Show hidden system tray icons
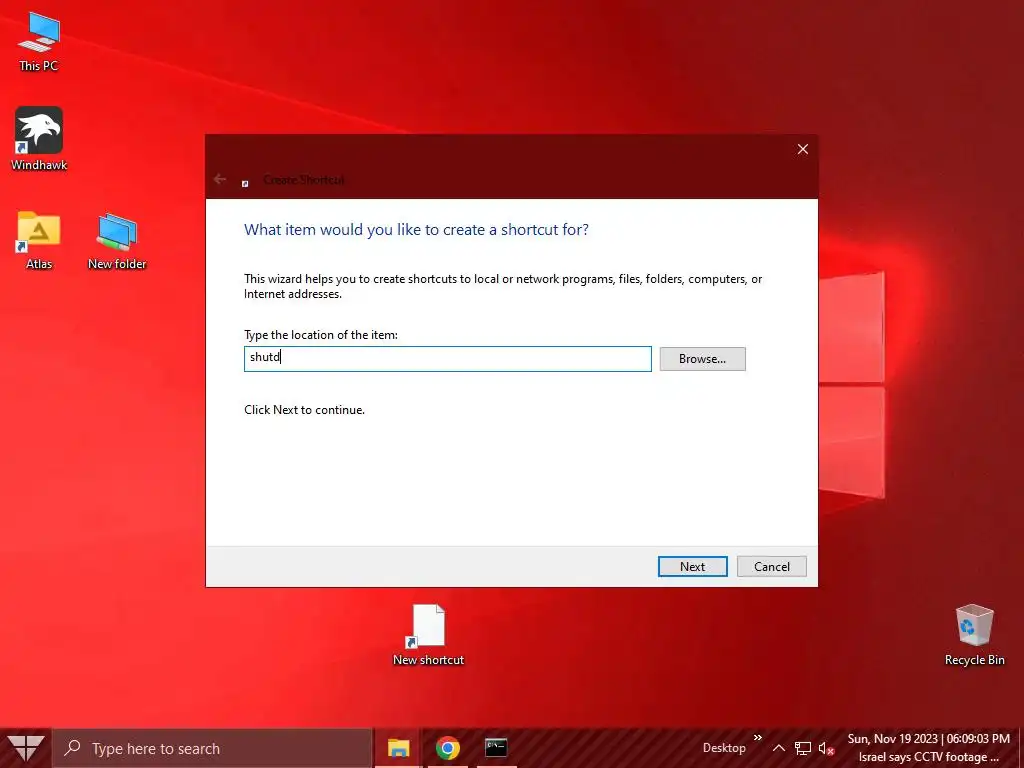1024x768 pixels. pos(778,748)
